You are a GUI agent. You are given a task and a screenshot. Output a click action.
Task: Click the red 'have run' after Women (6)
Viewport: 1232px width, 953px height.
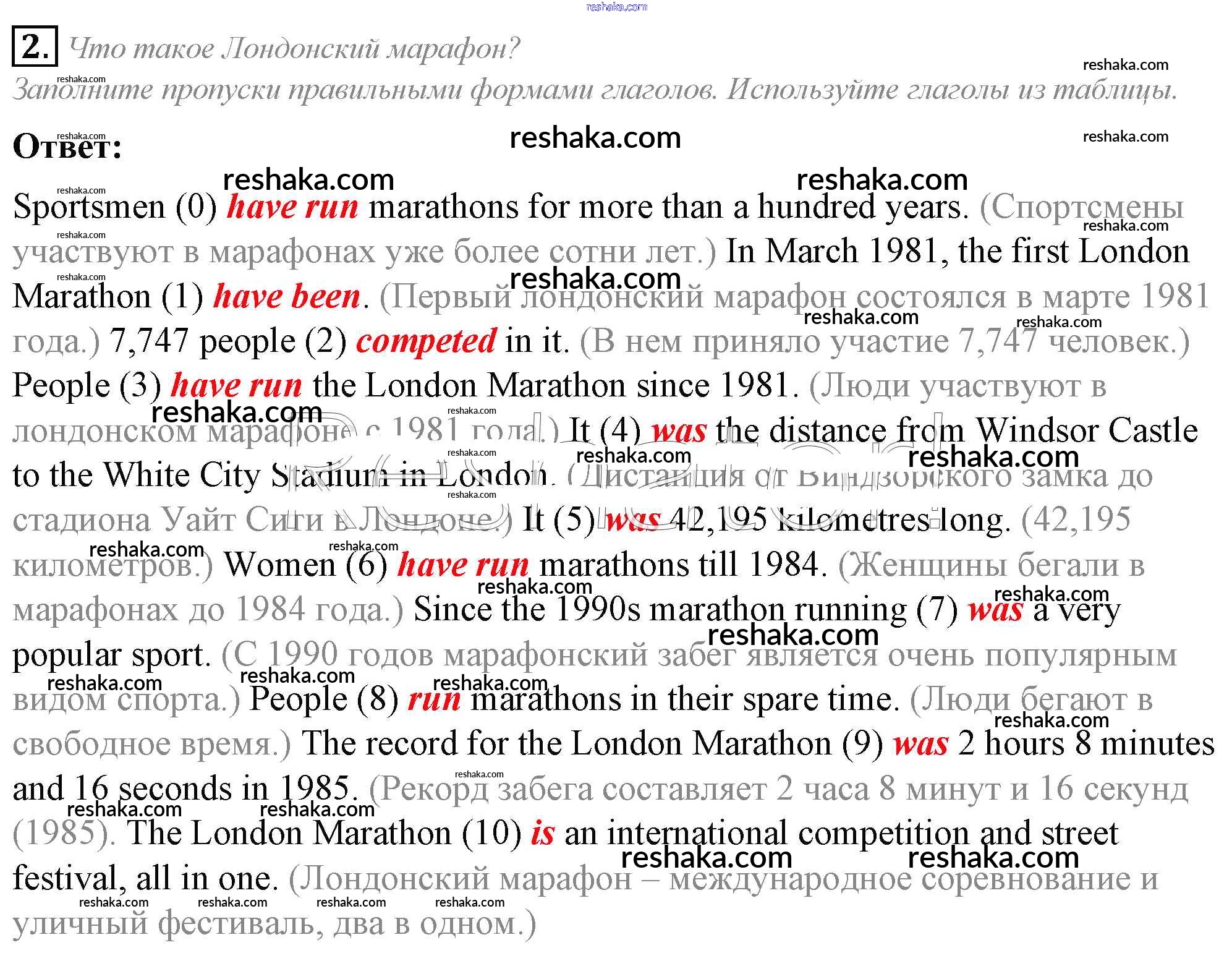[462, 565]
